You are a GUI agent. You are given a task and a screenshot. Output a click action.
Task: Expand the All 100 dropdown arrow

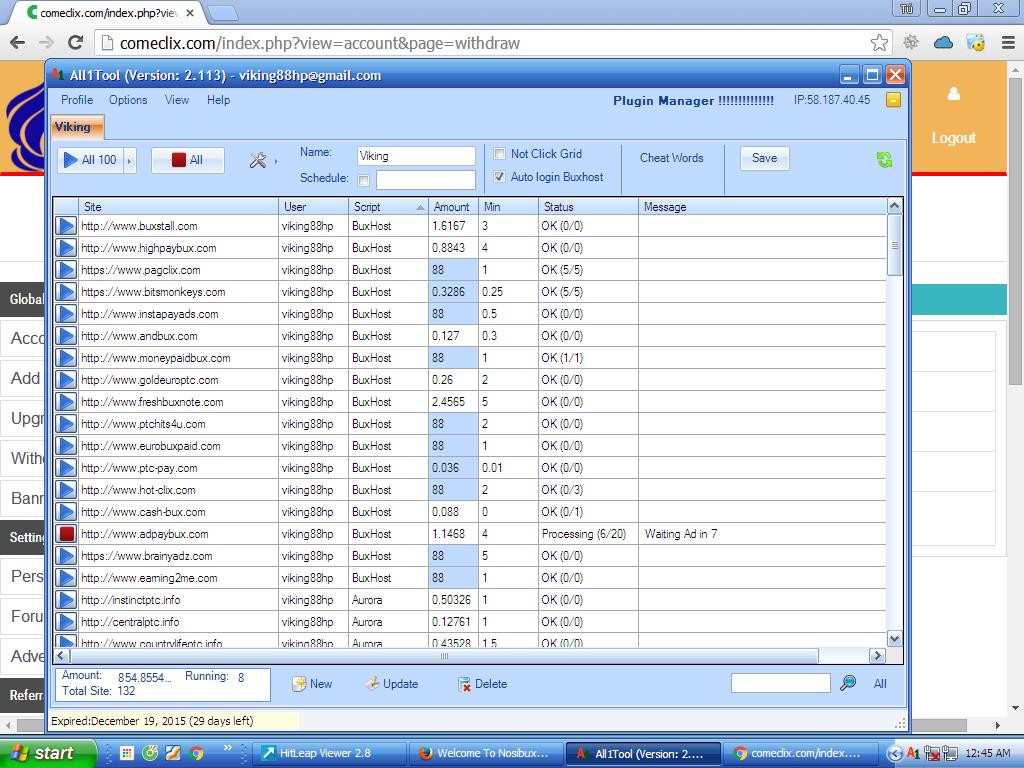(x=128, y=160)
